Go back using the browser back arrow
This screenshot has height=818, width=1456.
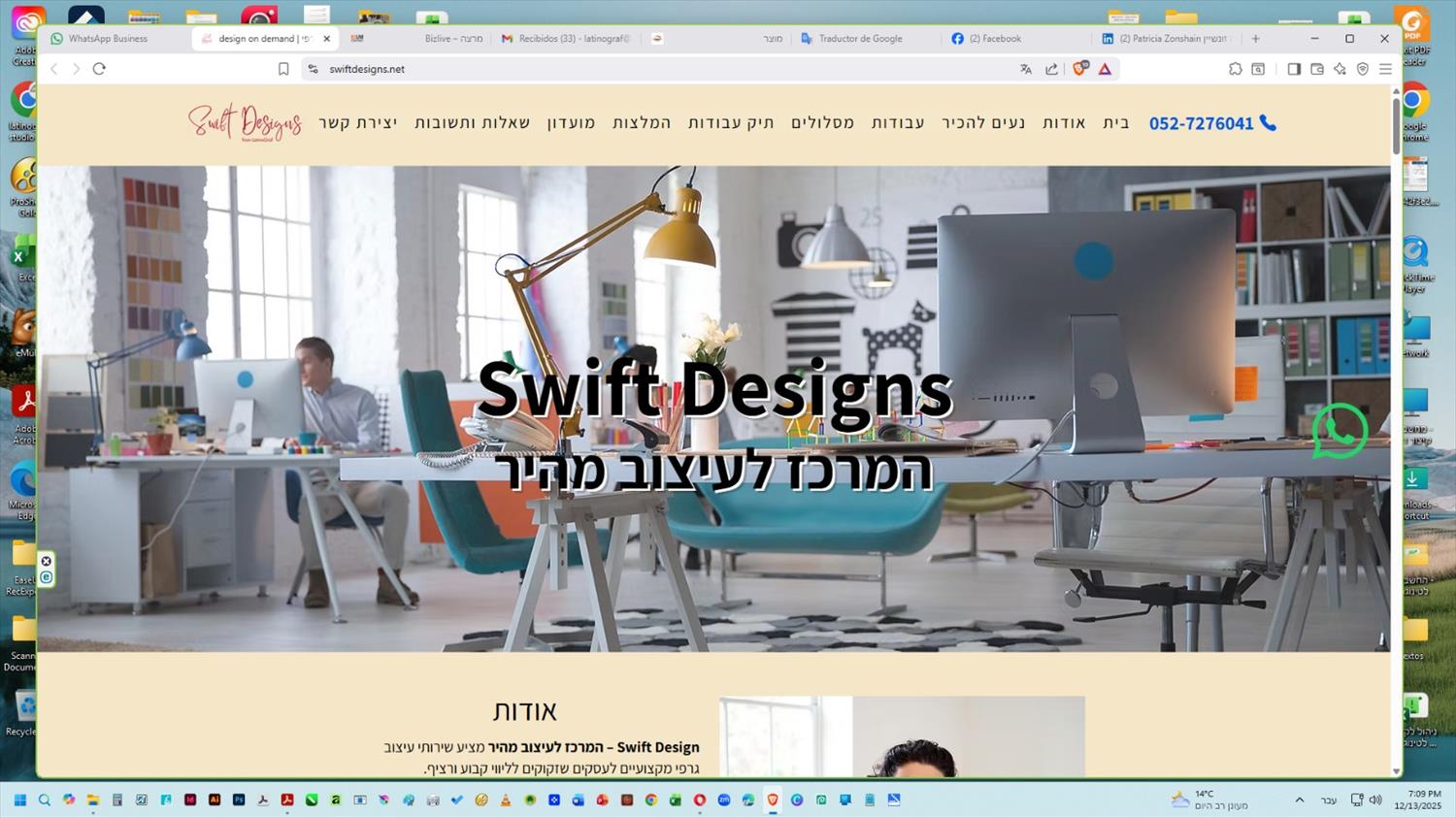tap(54, 69)
